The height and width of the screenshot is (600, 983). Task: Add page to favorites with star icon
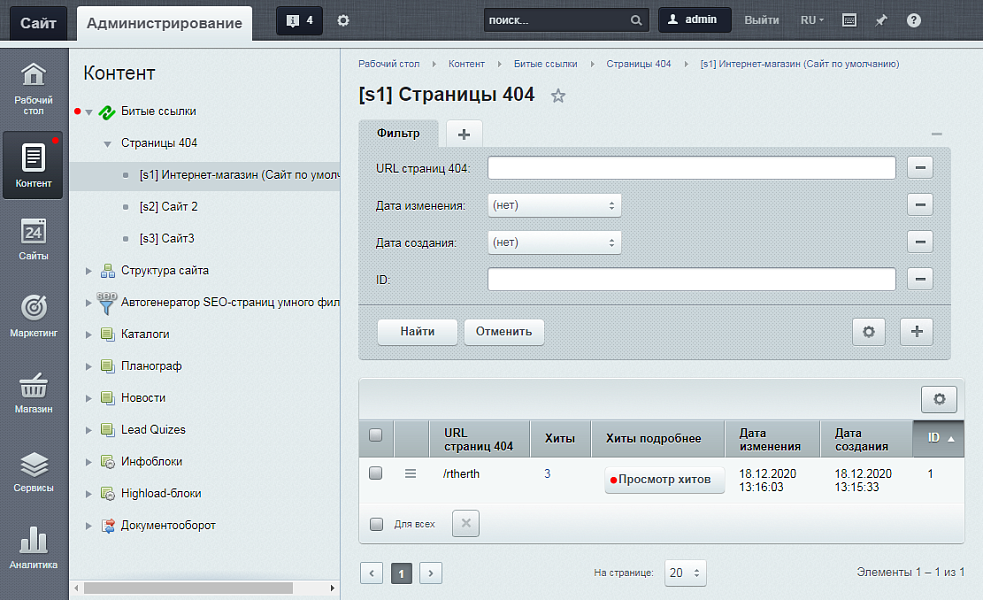pos(558,96)
